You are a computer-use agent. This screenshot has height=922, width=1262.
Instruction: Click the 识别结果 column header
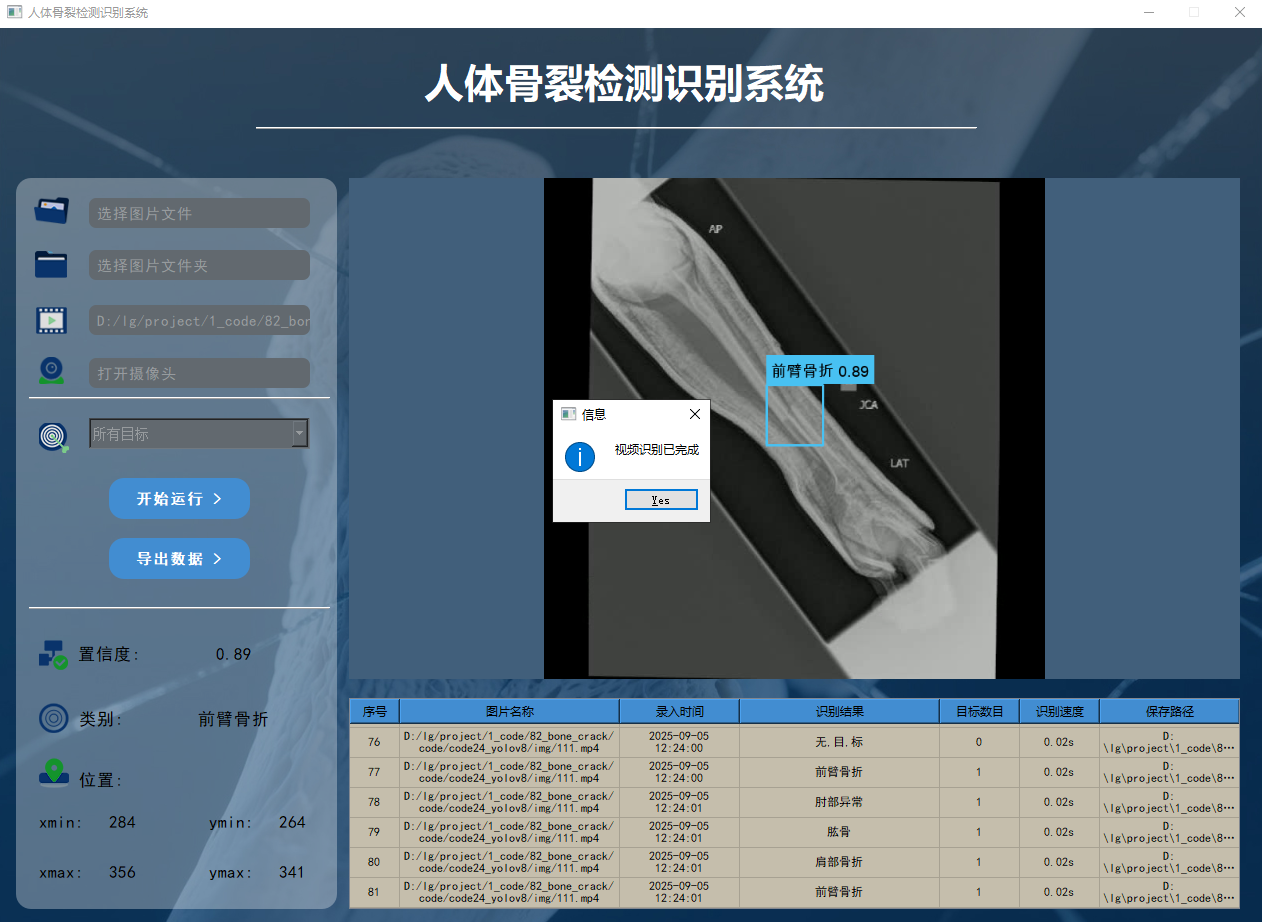coord(840,711)
